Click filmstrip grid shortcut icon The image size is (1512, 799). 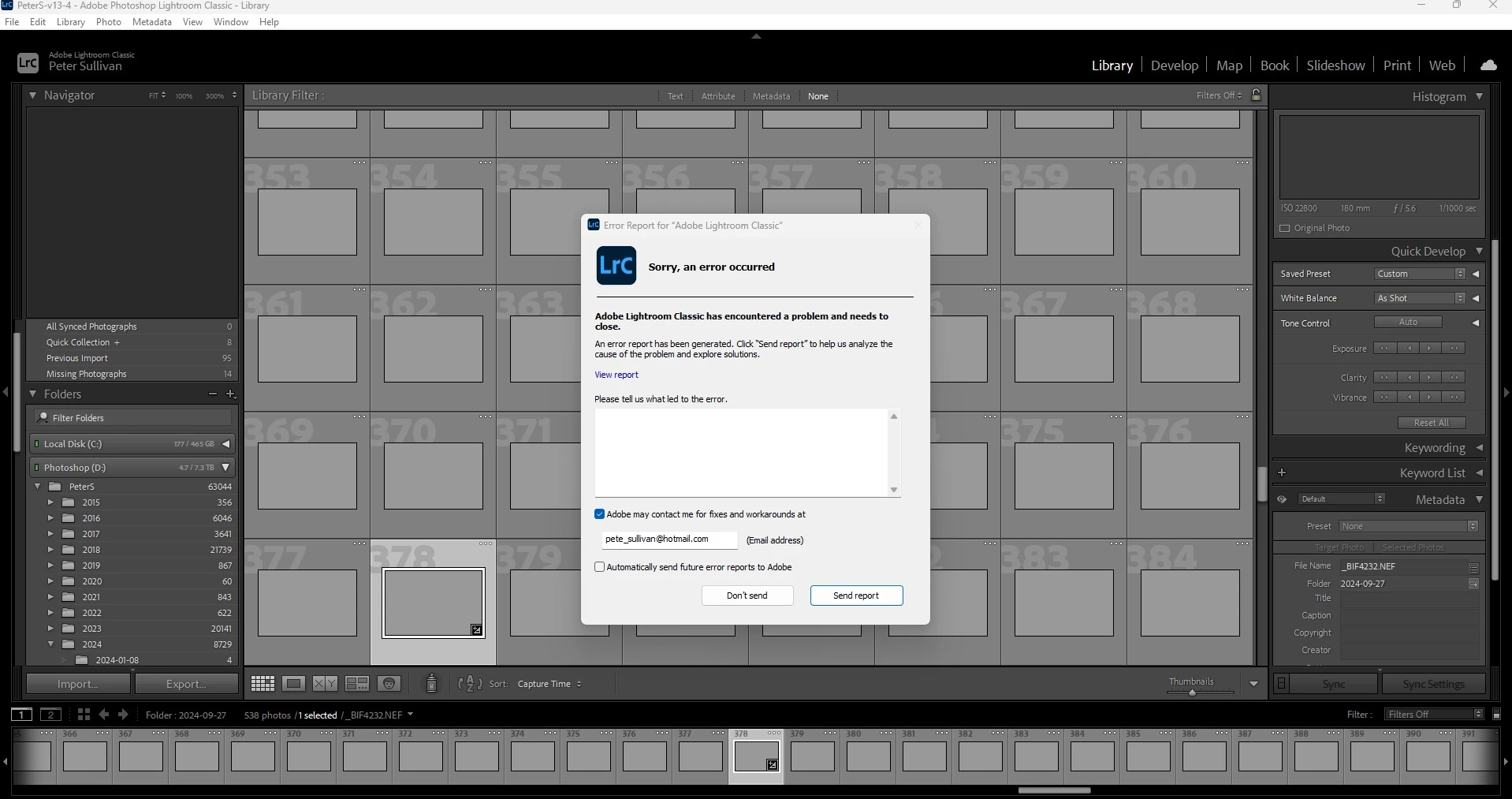point(84,715)
